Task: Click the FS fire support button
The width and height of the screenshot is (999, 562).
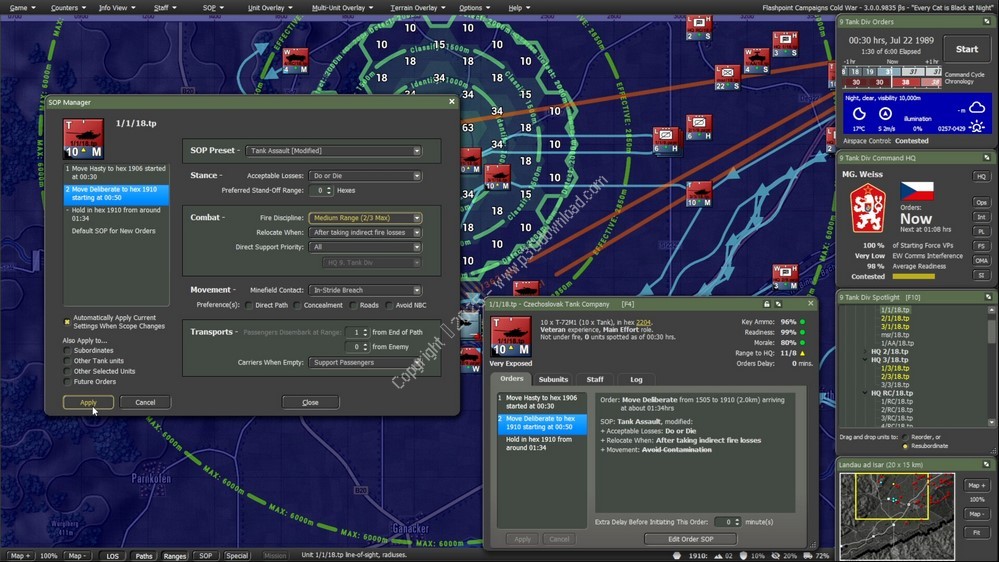Action: [x=981, y=245]
